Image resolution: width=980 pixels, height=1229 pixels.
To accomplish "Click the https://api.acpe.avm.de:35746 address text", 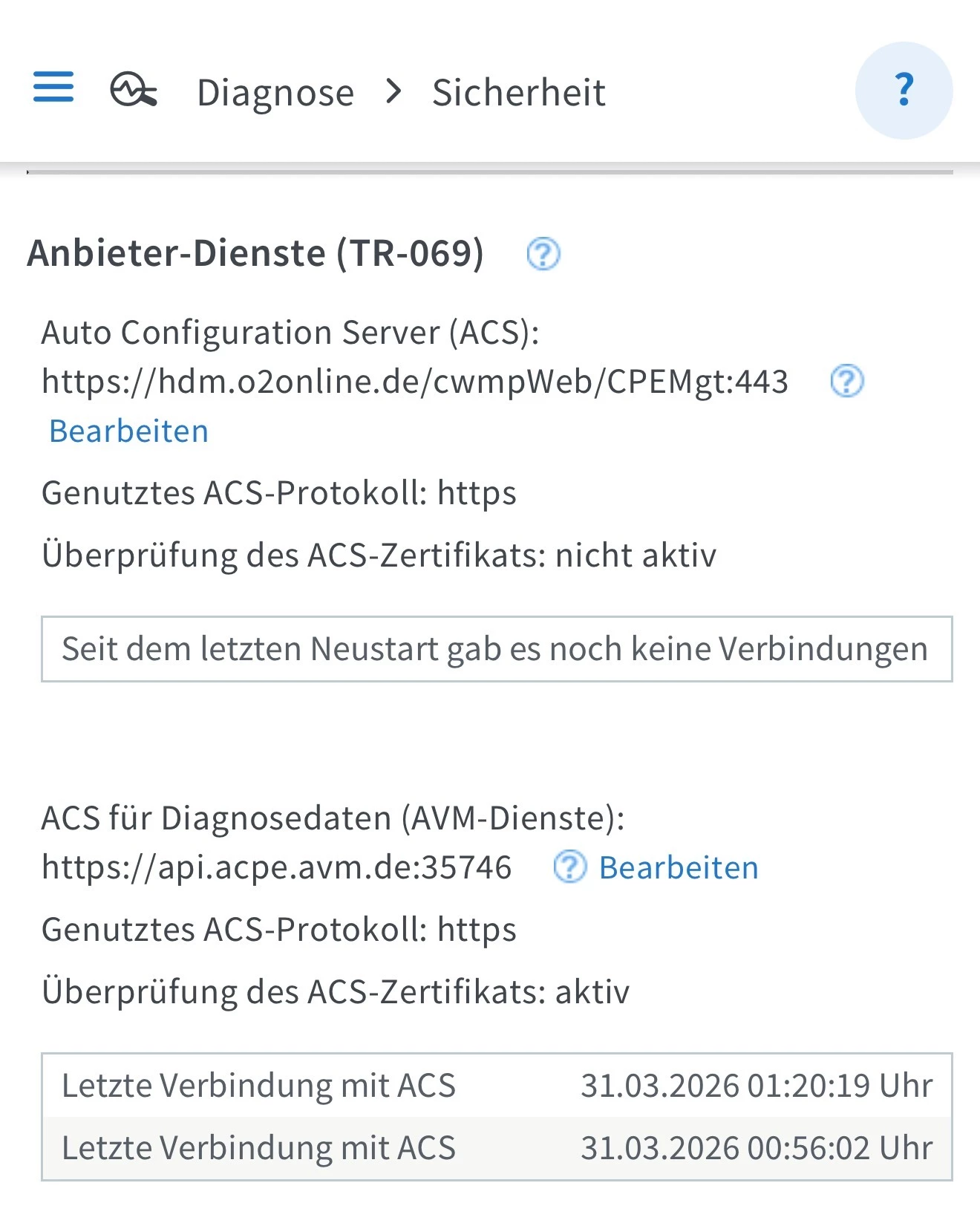I will [276, 867].
